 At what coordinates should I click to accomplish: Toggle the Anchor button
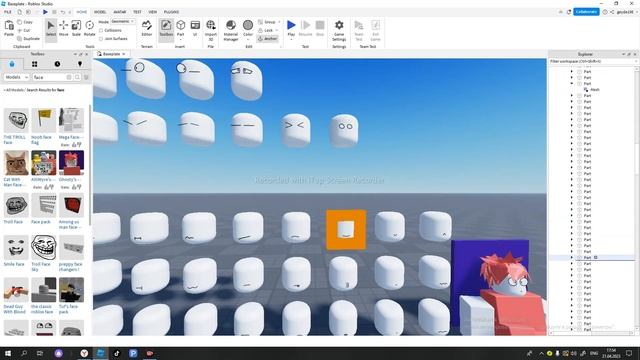coord(268,38)
